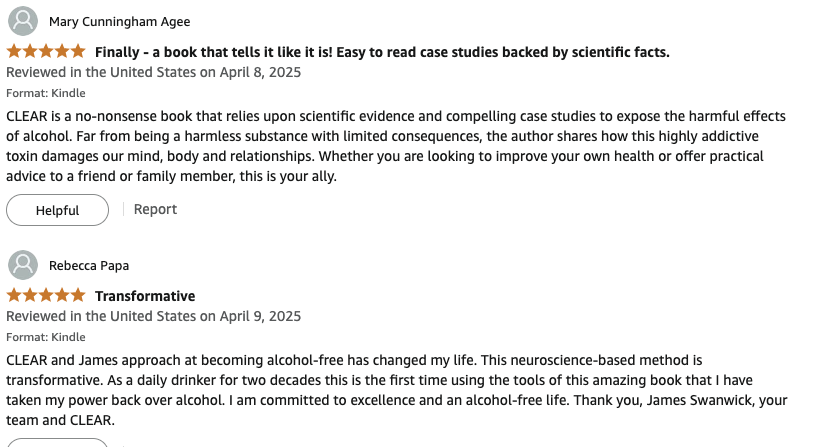Viewport: 814px width, 447px height.
Task: Mark Mary Cunningham Agee's review as Helpful
Action: [58, 210]
